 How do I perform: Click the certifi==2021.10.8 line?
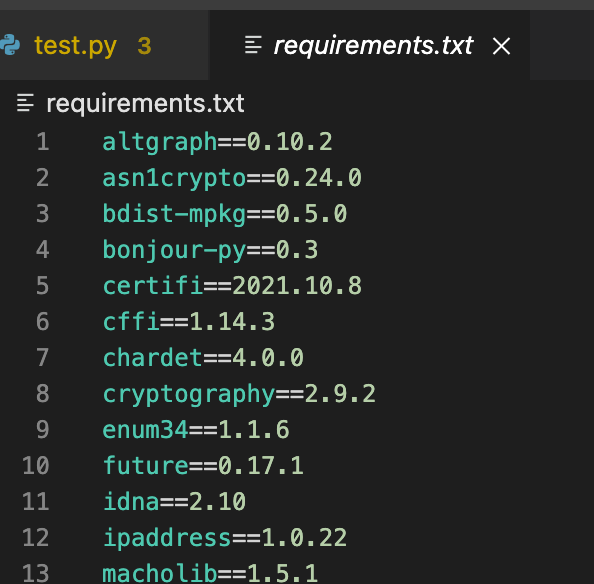click(x=232, y=286)
